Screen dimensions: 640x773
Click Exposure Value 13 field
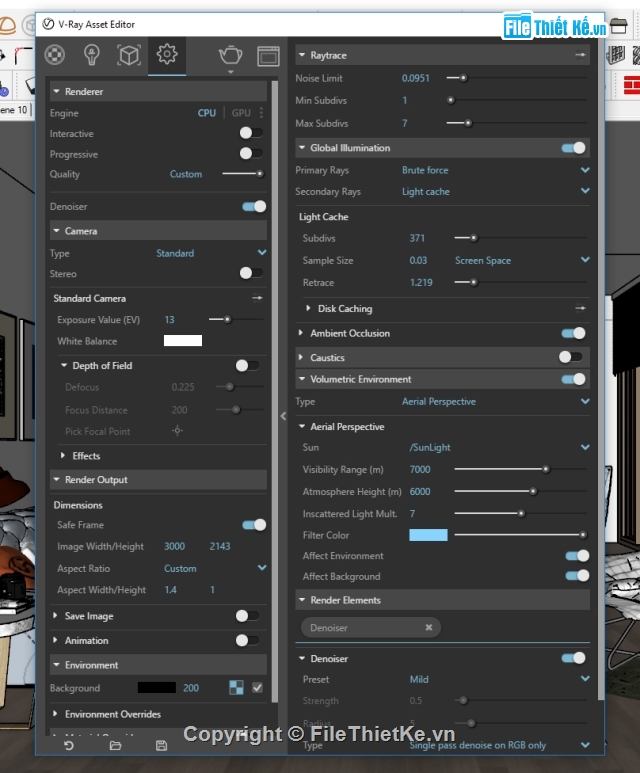pos(170,319)
